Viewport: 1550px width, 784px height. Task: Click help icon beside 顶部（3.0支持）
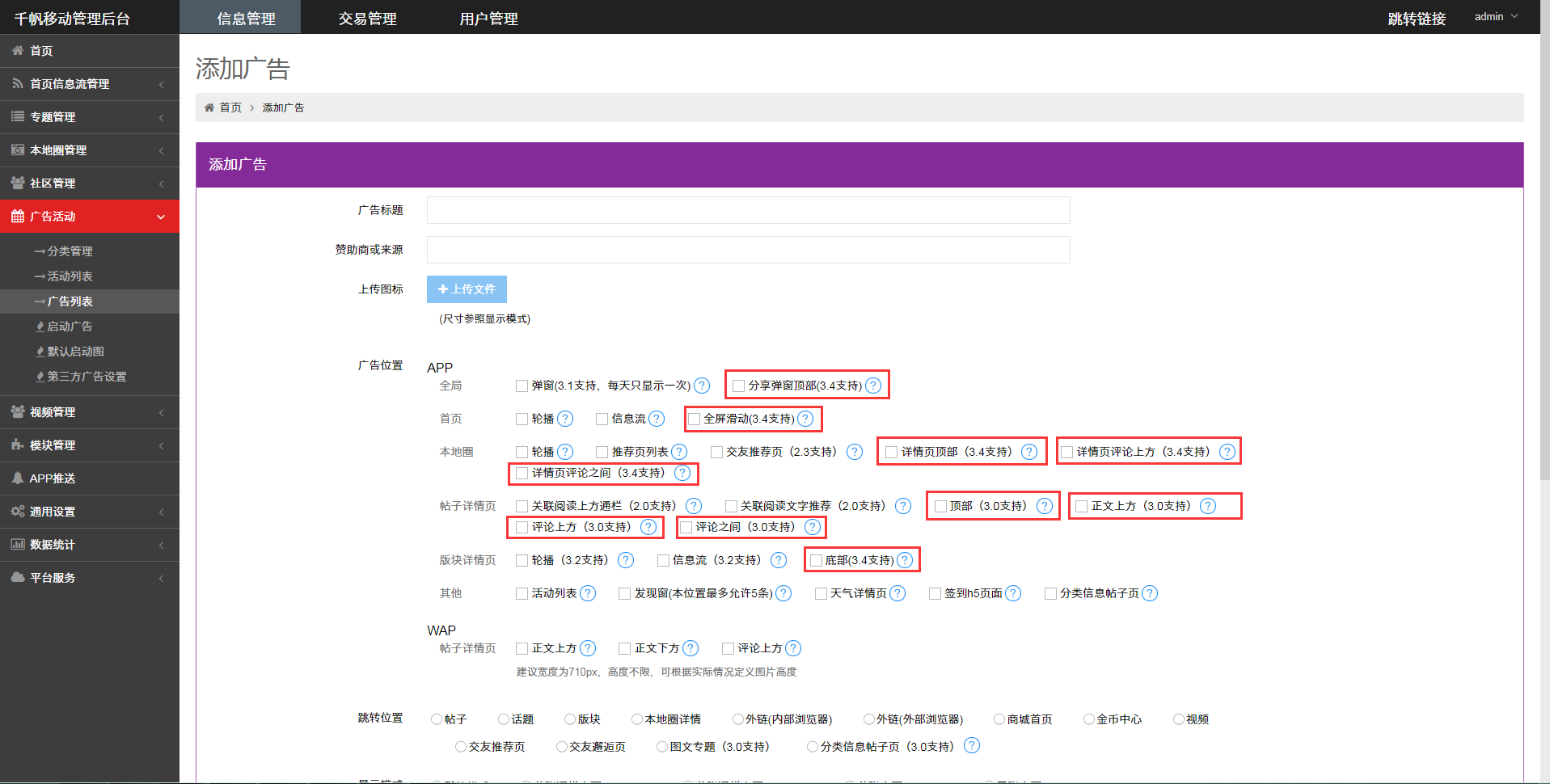[1045, 506]
